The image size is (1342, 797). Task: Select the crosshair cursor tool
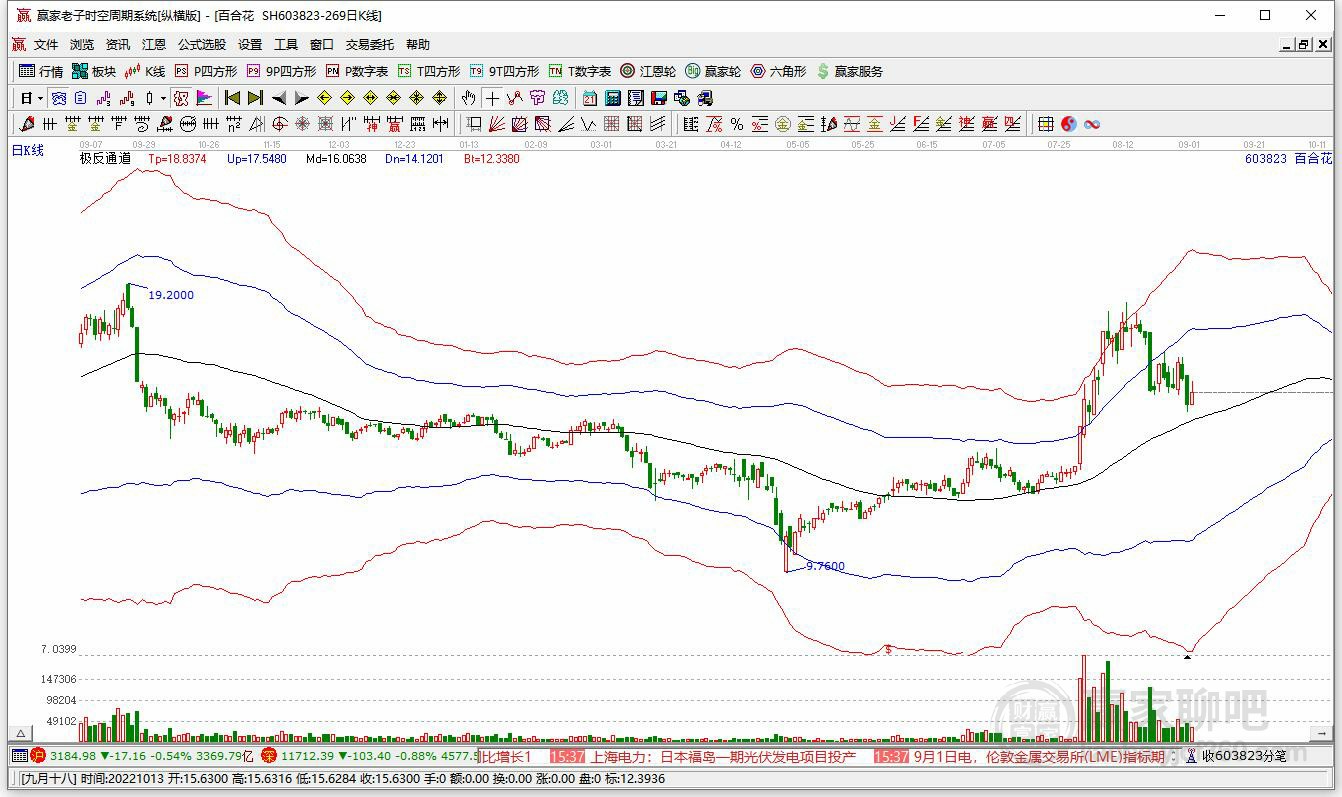click(491, 98)
